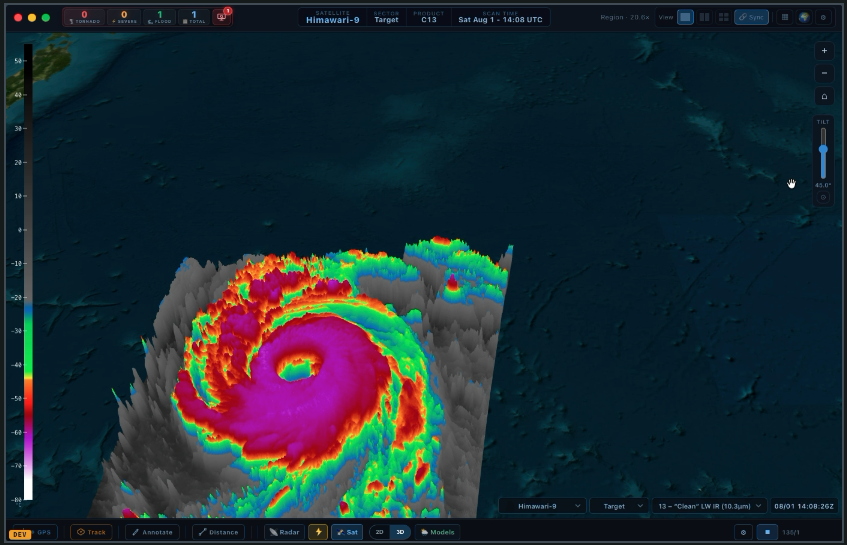The width and height of the screenshot is (847, 545).
Task: Activate the Distance measuring tool
Action: pyautogui.click(x=218, y=532)
